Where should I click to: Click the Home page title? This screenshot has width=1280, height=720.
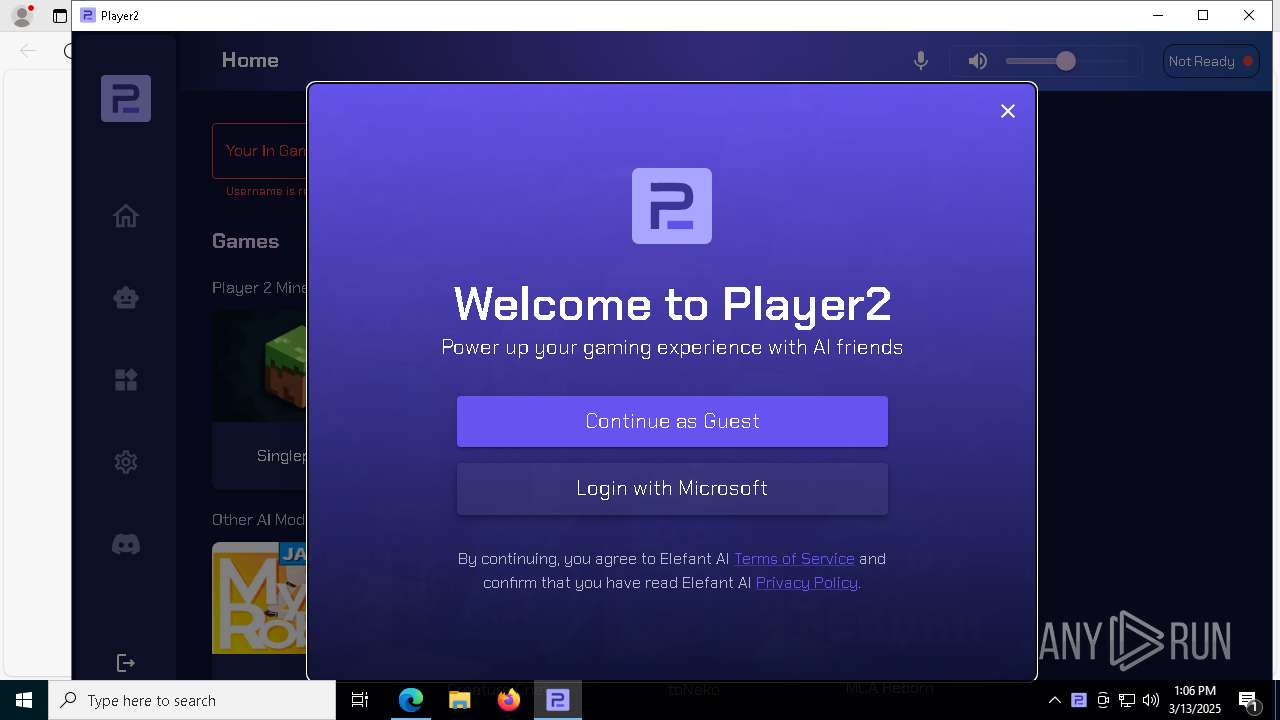pyautogui.click(x=250, y=60)
